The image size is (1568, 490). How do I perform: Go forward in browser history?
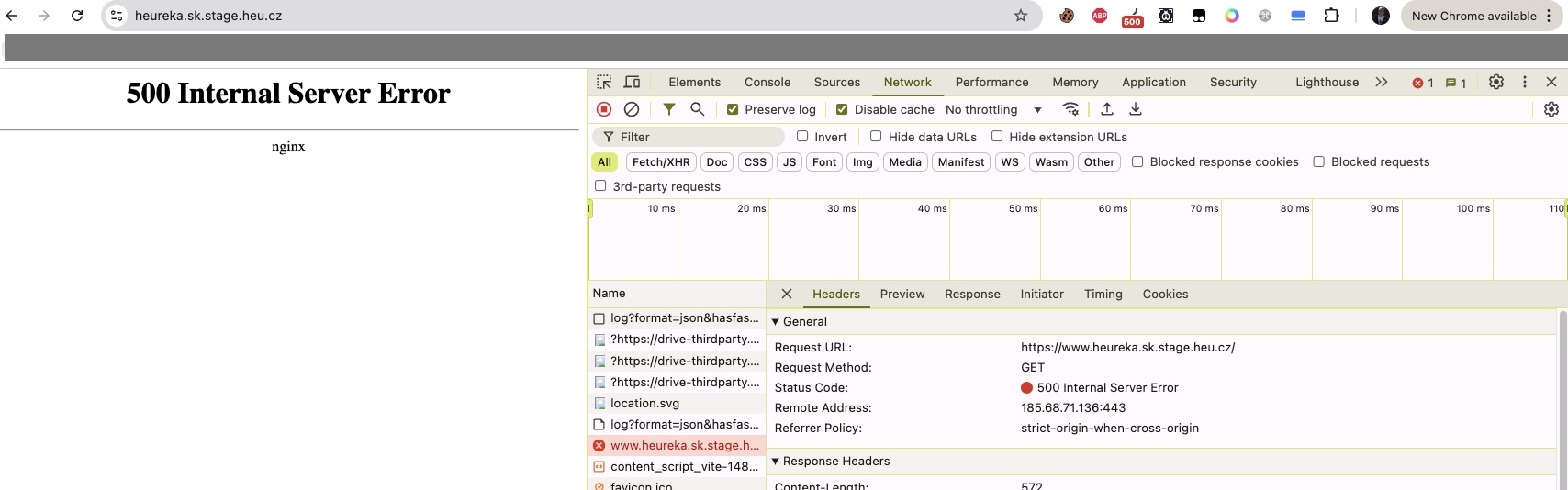[x=44, y=16]
